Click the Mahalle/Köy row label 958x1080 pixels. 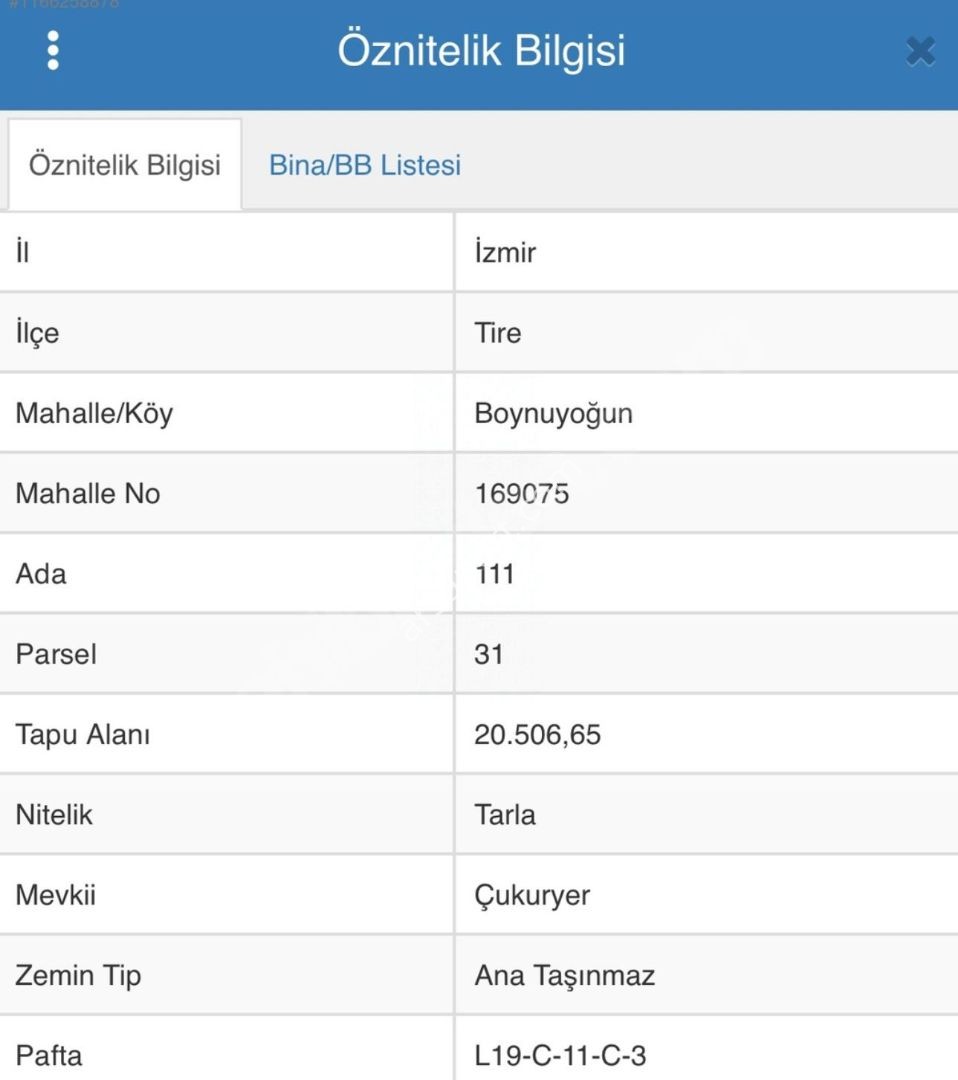[x=94, y=414]
